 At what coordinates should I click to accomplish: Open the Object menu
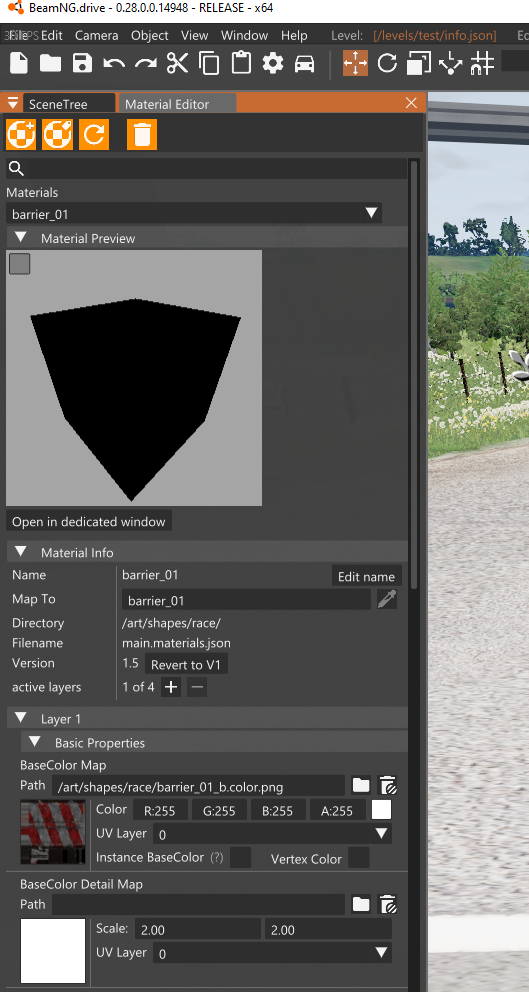click(150, 35)
